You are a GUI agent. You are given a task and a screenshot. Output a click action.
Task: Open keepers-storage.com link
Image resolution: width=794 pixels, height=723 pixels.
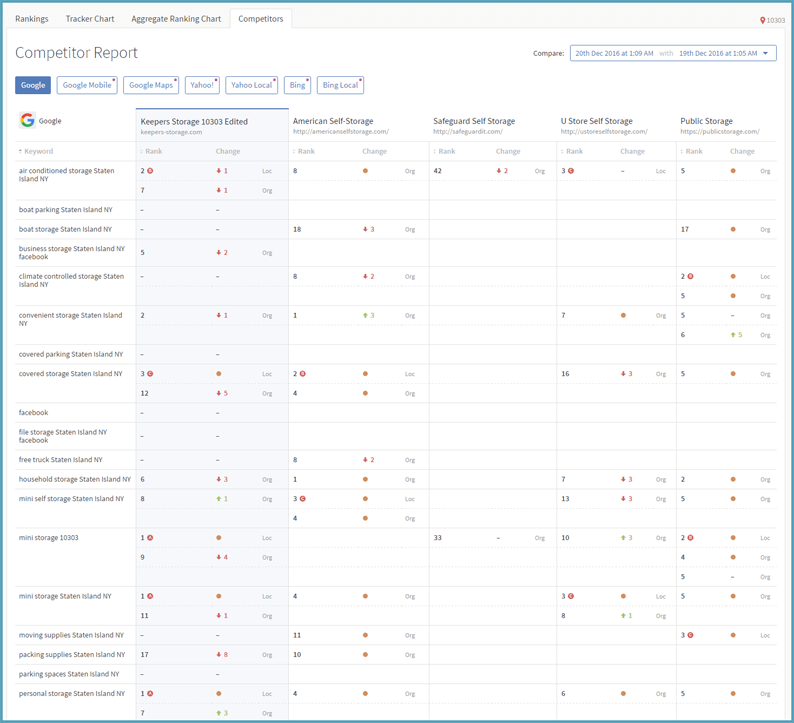pos(171,132)
